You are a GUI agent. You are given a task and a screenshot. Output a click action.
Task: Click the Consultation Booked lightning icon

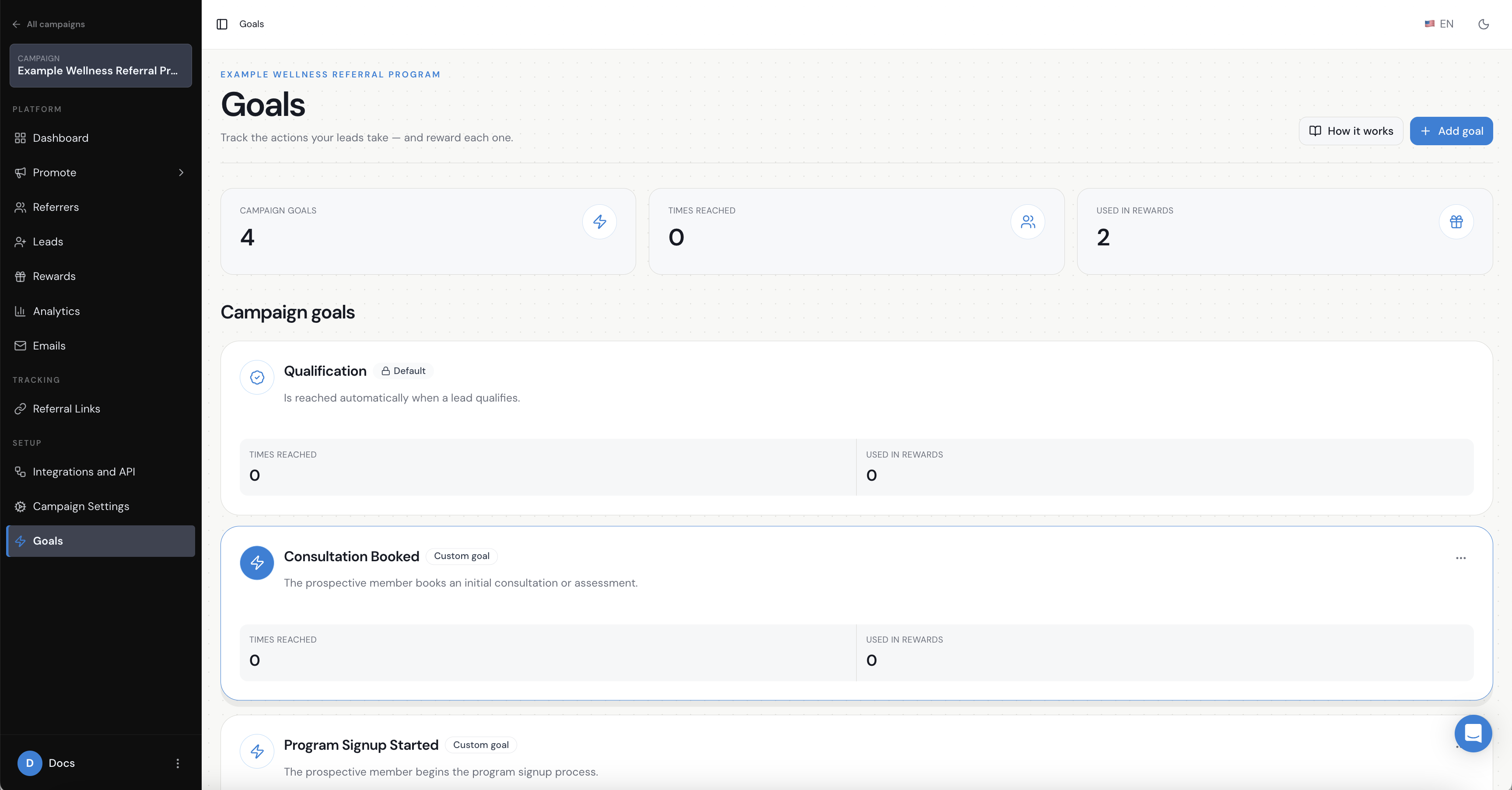pos(257,563)
